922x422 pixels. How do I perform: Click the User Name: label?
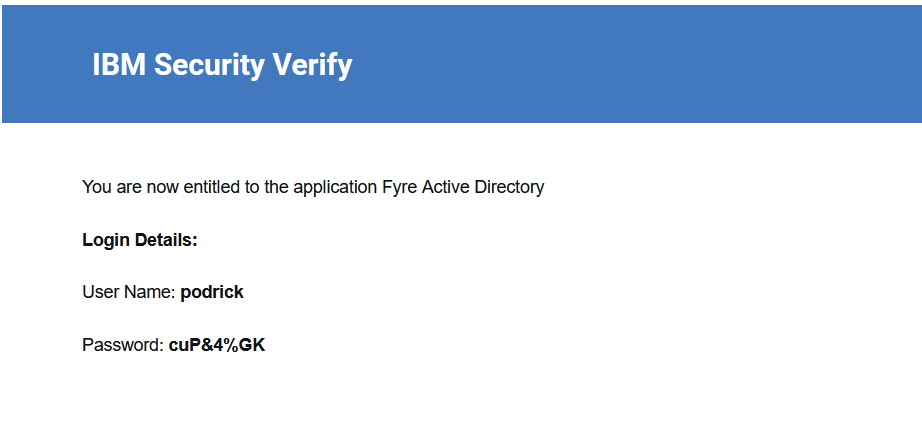tap(129, 292)
